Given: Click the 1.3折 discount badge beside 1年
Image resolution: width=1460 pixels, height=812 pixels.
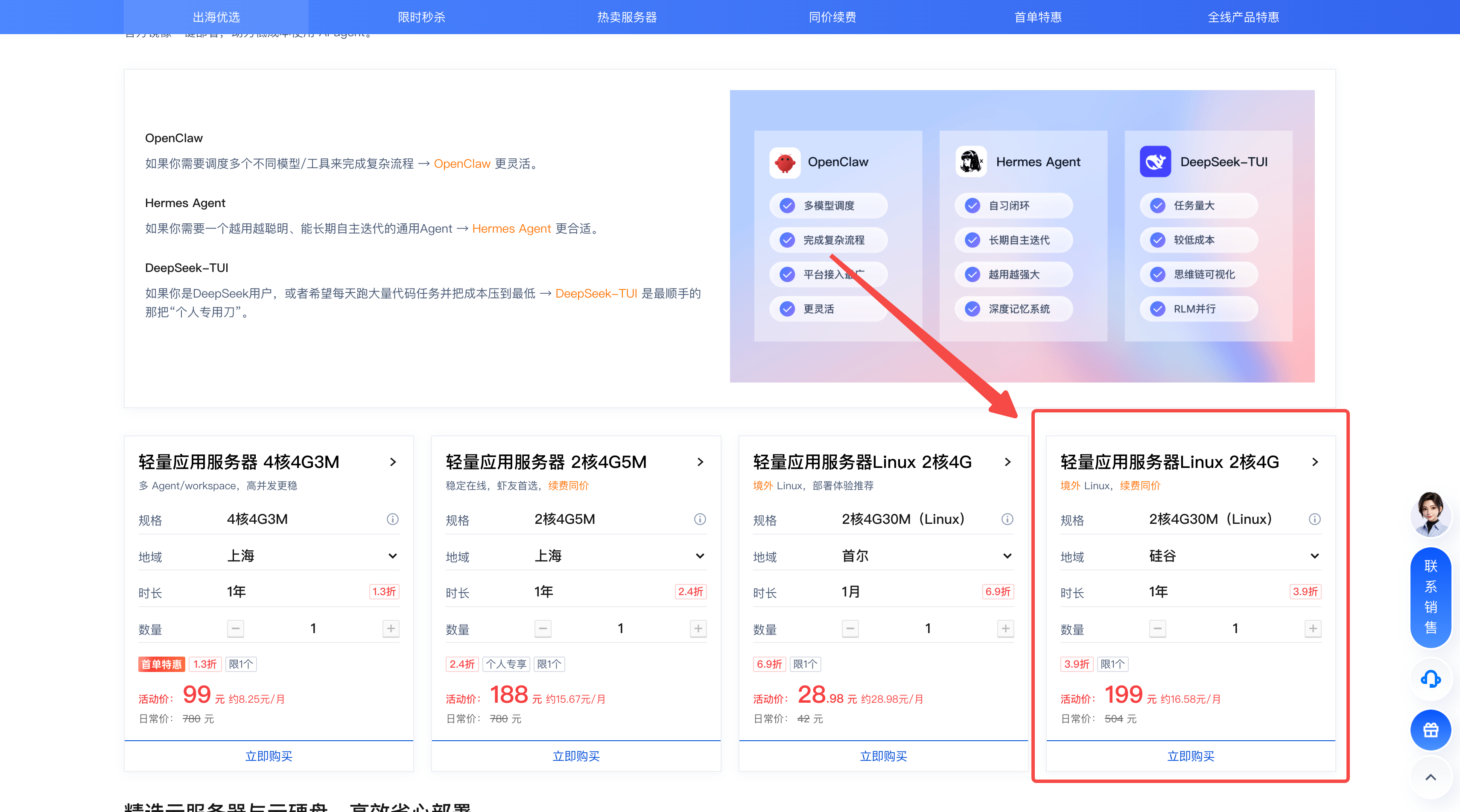Looking at the screenshot, I should 384,592.
